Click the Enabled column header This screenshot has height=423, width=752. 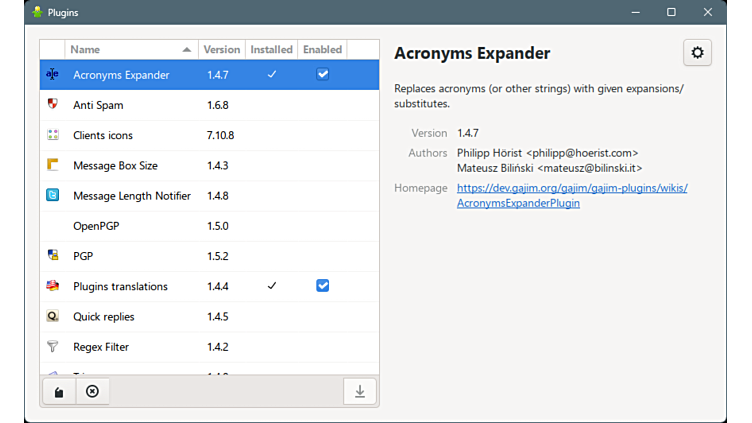pyautogui.click(x=322, y=49)
